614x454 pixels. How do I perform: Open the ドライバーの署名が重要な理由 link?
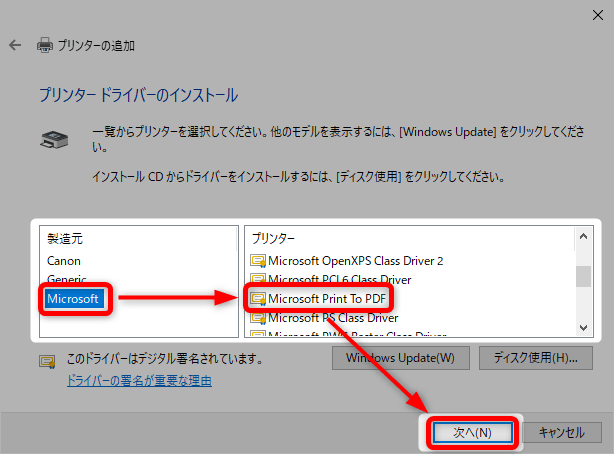tap(139, 380)
